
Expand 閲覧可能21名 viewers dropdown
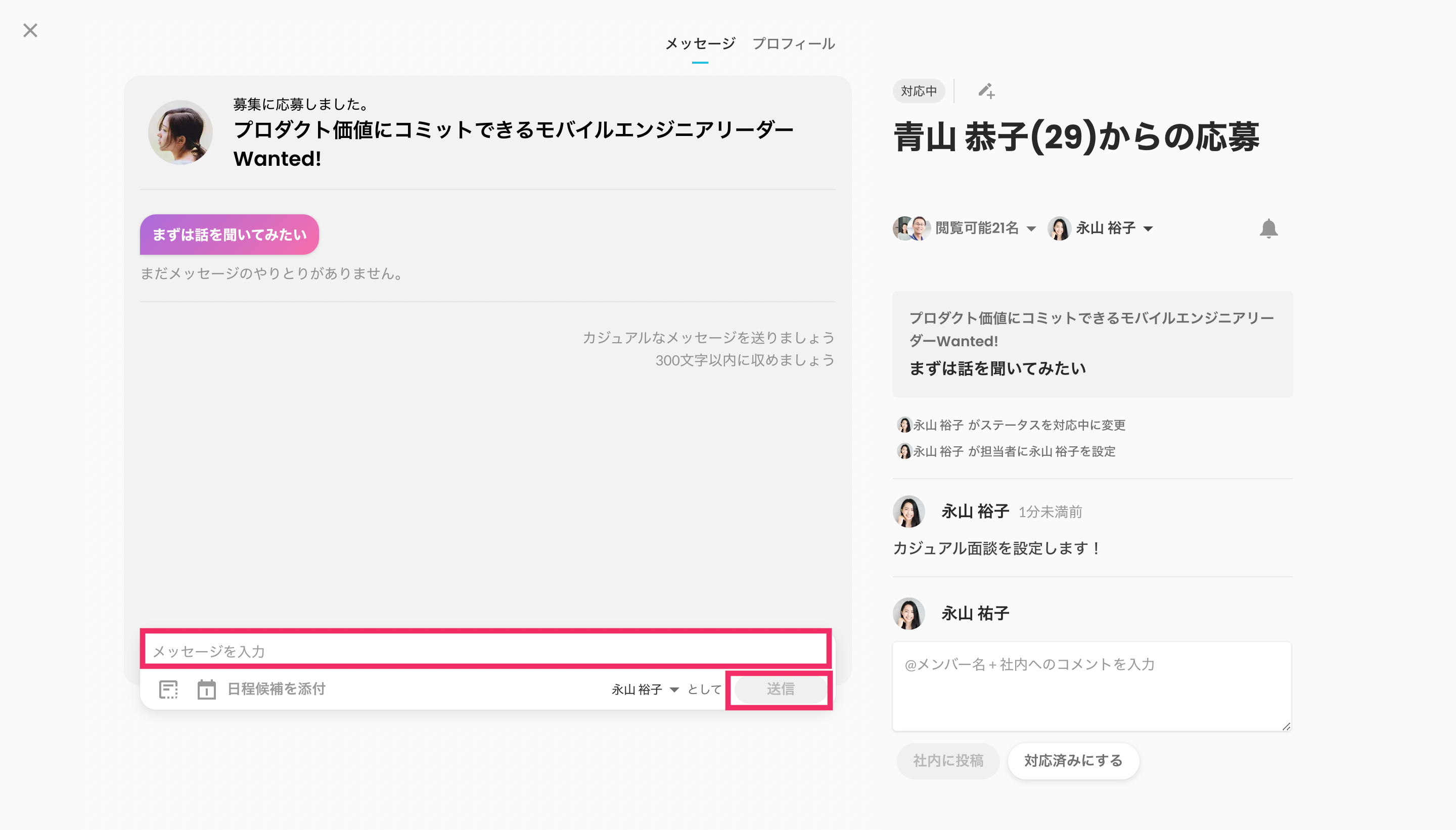pyautogui.click(x=1031, y=228)
